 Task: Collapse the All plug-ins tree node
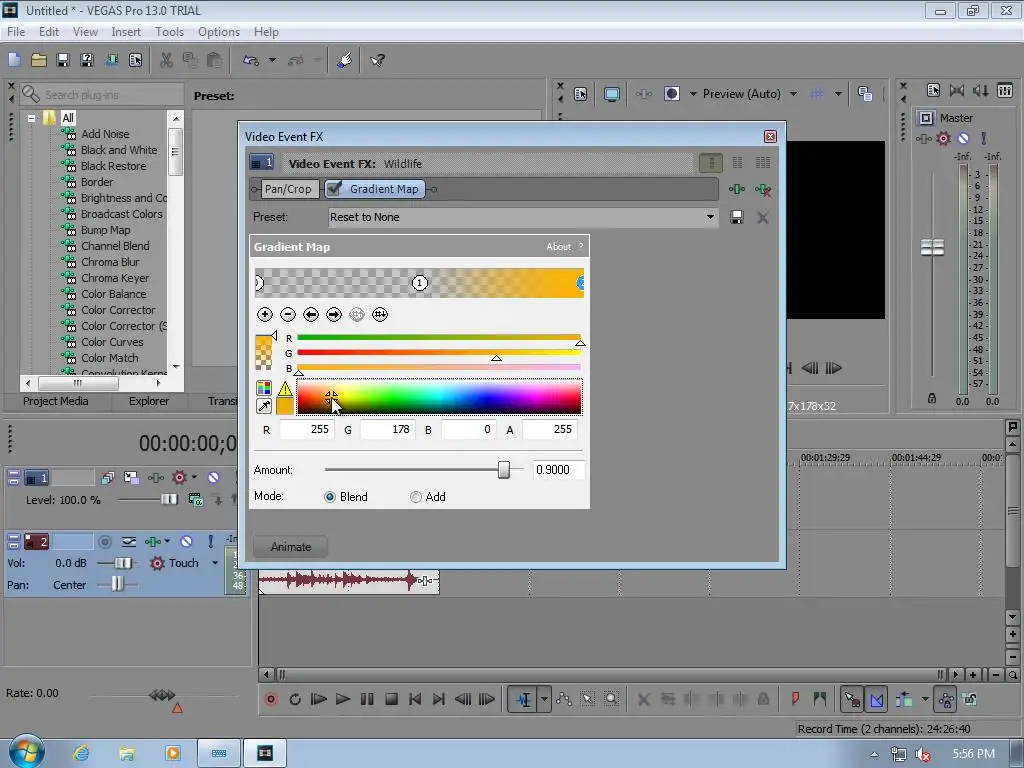pyautogui.click(x=31, y=118)
